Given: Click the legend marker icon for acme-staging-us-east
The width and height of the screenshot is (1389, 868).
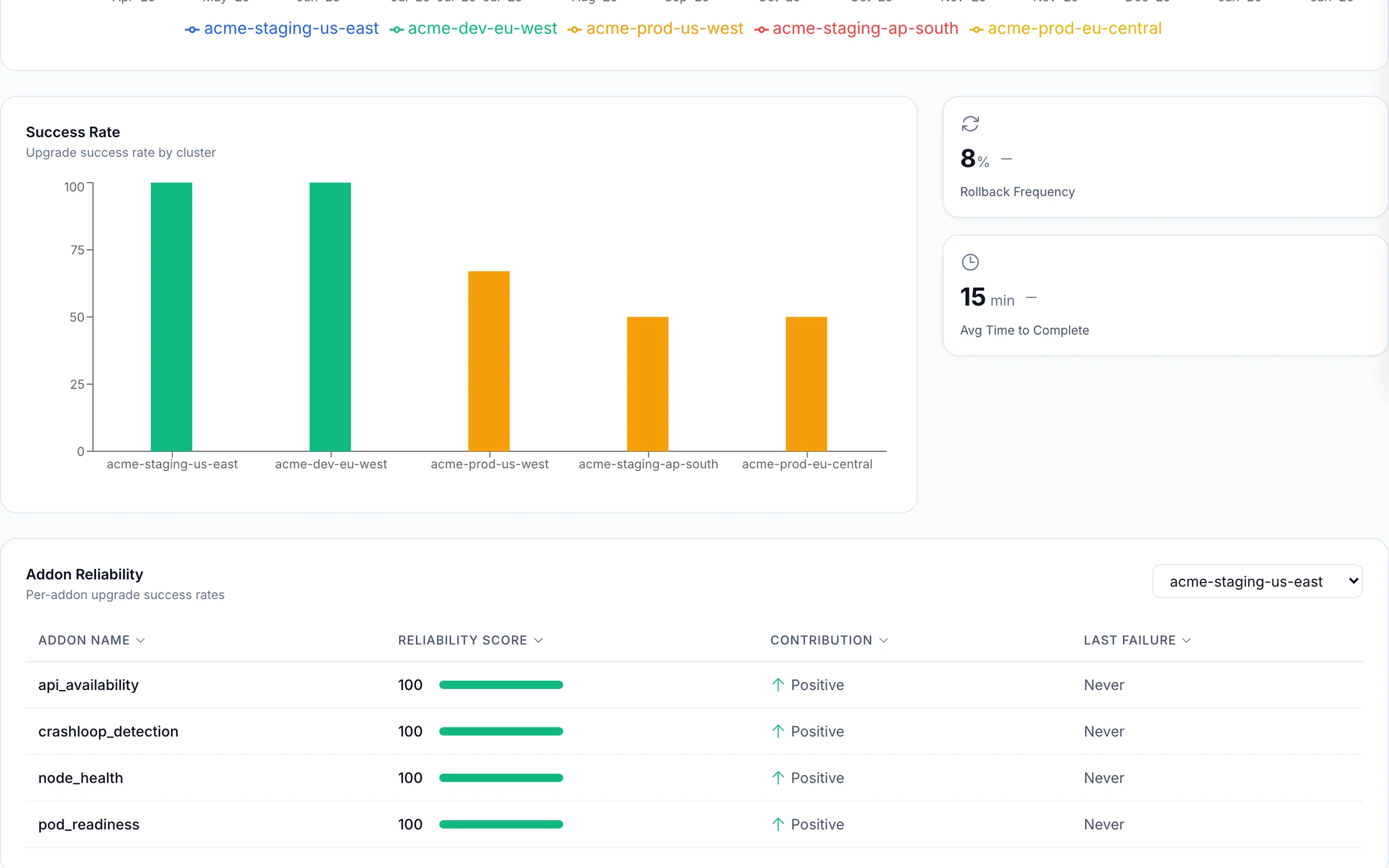Looking at the screenshot, I should (x=192, y=29).
